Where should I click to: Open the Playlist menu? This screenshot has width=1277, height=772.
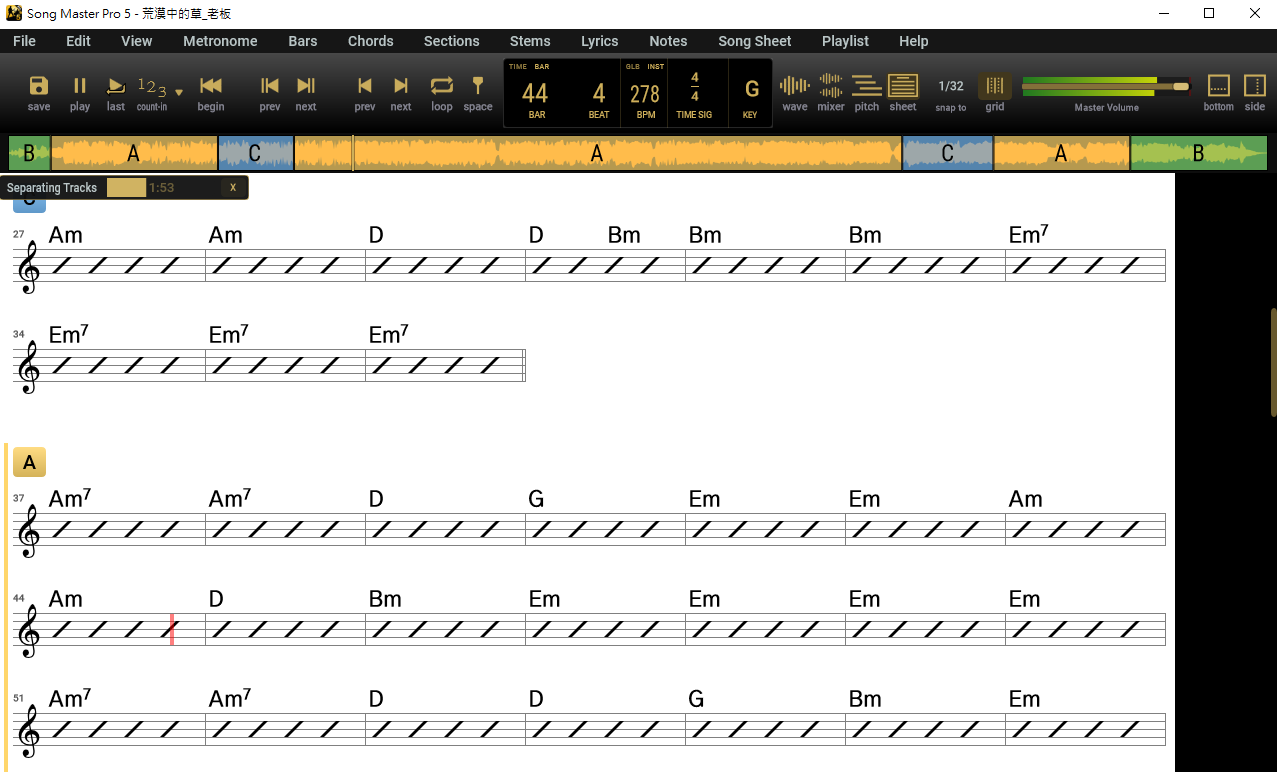846,41
